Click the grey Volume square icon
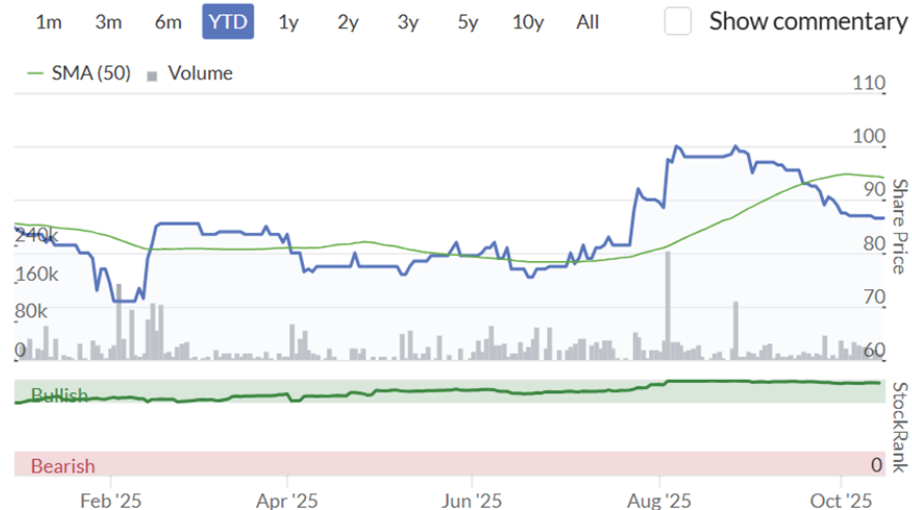The width and height of the screenshot is (912, 510). (153, 74)
